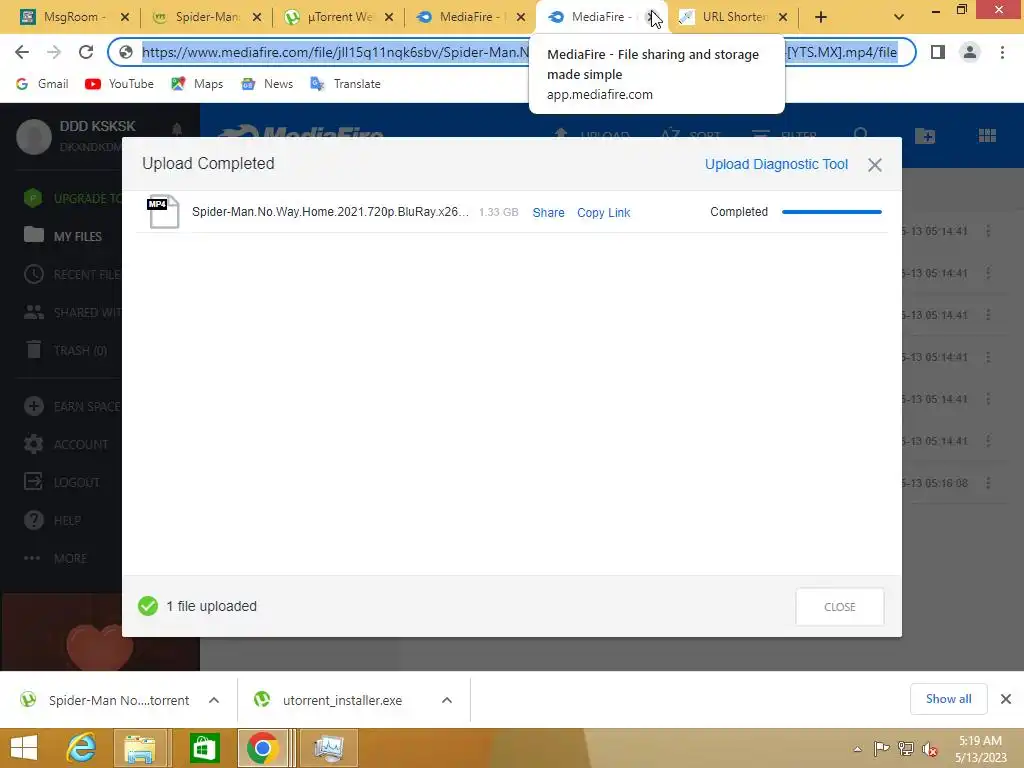This screenshot has width=1024, height=768.
Task: Open MY FILES in MediaFire sidebar
Action: [63, 236]
